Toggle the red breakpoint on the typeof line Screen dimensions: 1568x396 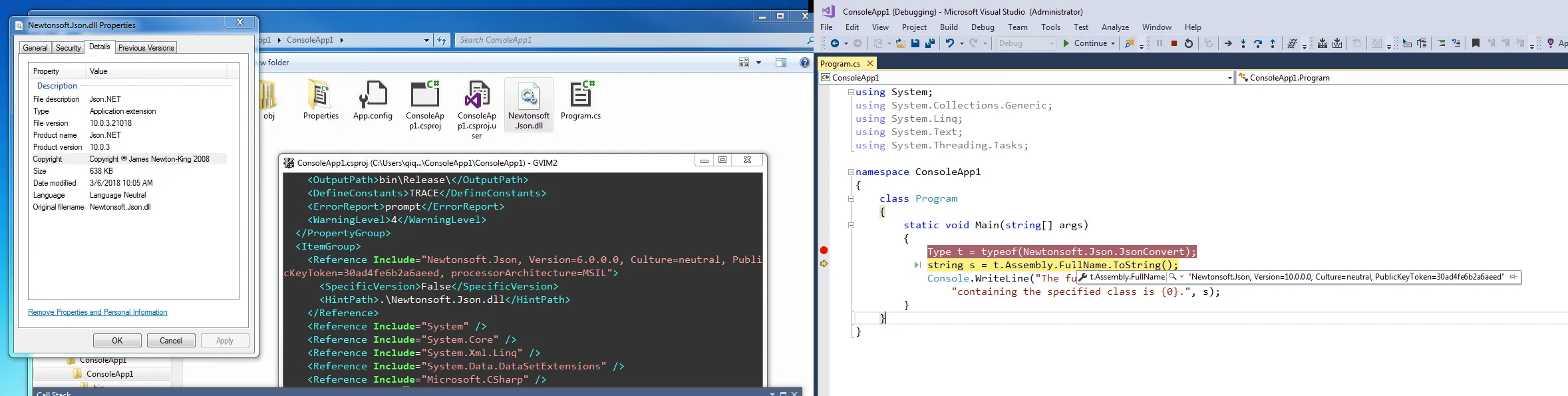[x=824, y=250]
